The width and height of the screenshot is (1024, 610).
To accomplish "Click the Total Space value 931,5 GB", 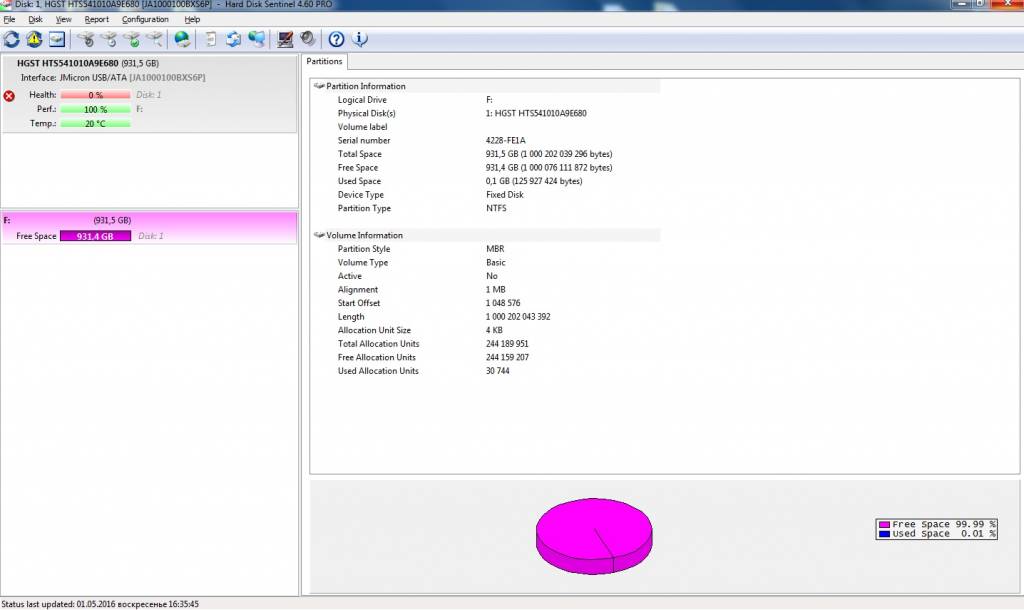I will (x=549, y=154).
